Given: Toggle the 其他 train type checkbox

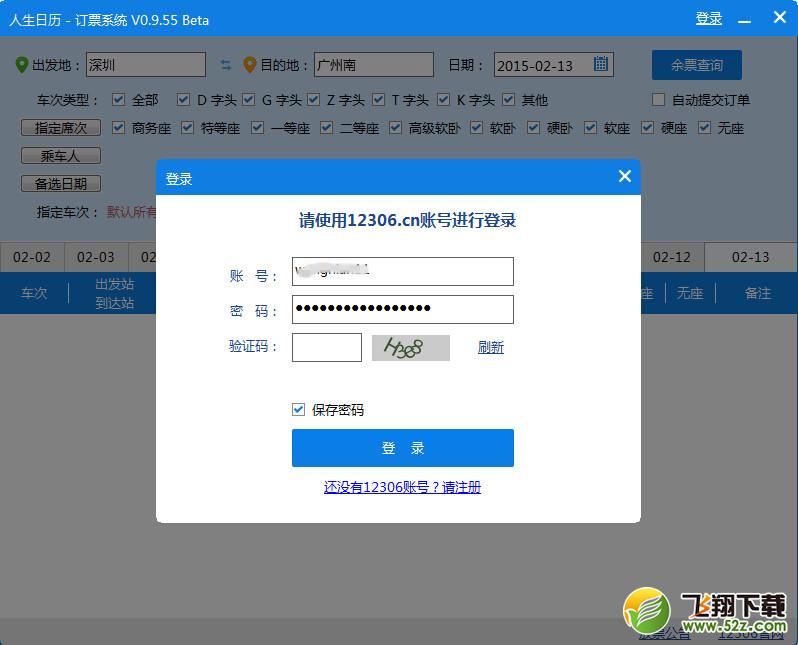Looking at the screenshot, I should (508, 99).
